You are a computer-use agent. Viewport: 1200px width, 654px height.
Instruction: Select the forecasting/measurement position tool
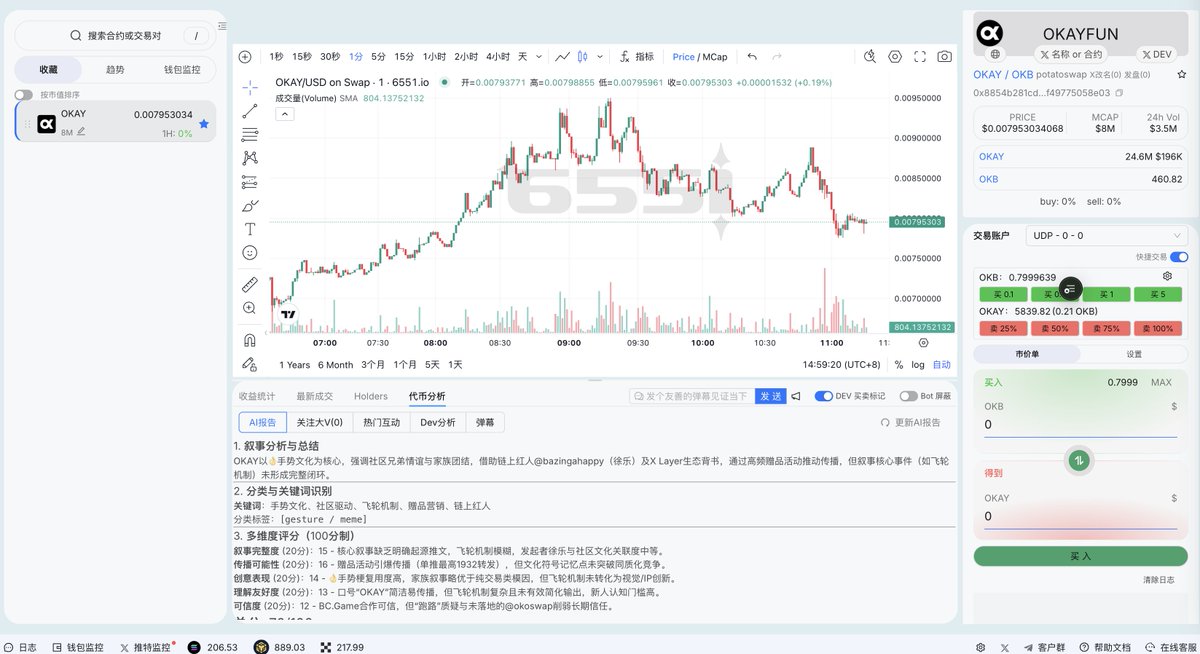[250, 182]
